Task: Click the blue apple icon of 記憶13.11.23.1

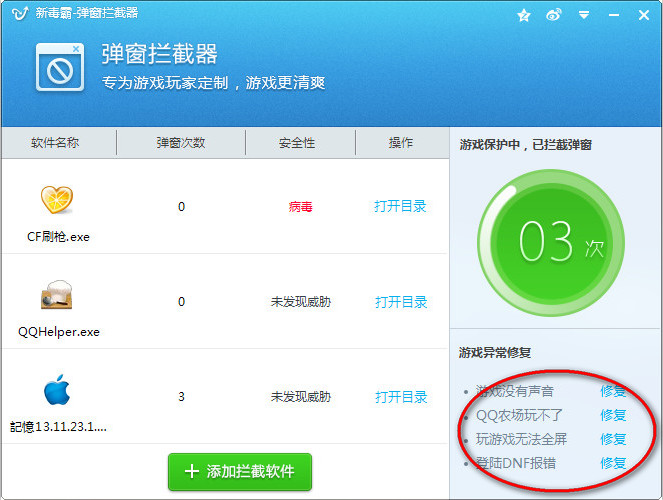Action: pos(57,389)
